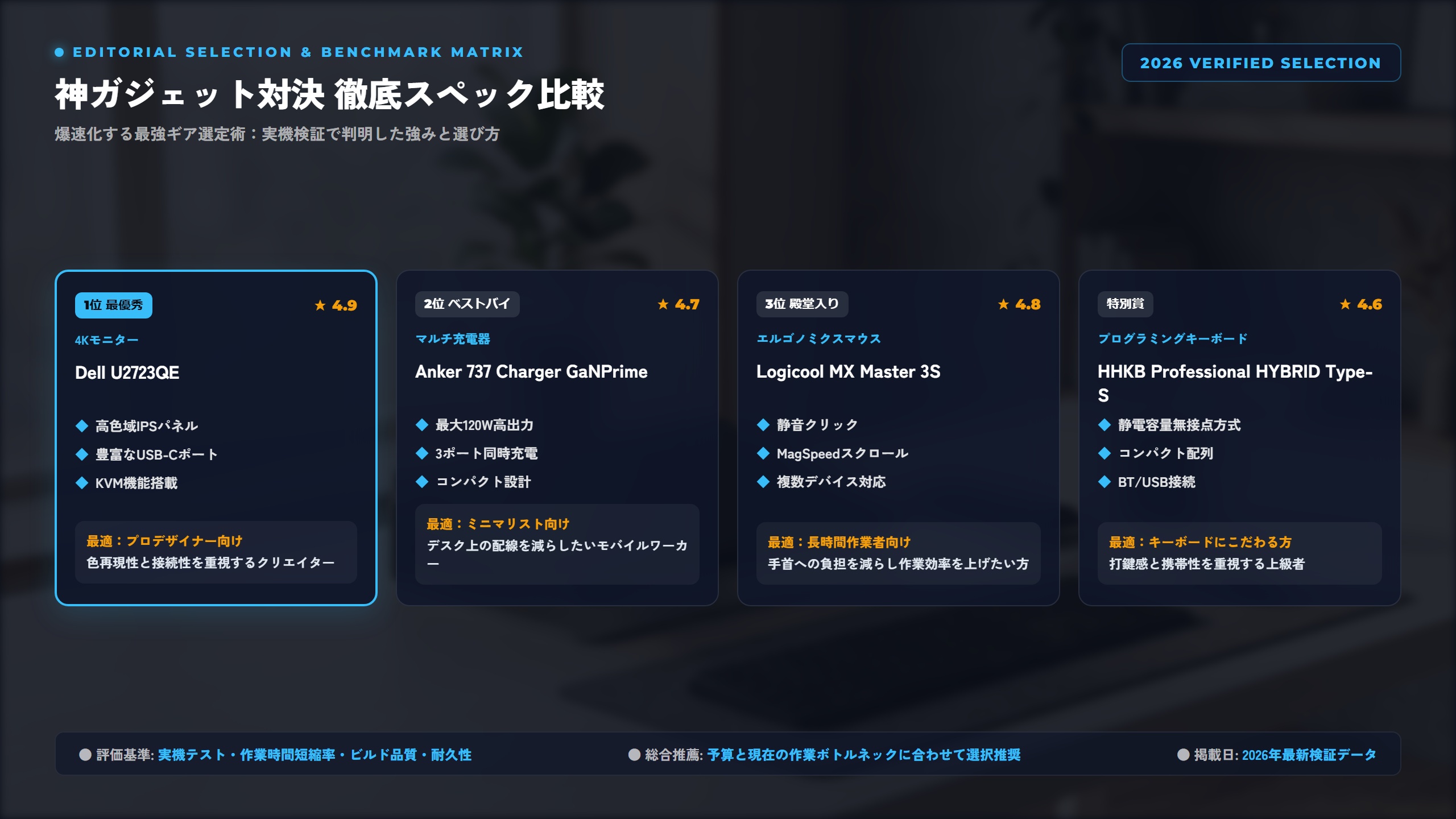Screen dimensions: 1456x819
Task: Click the 2位 ベストバイ rank badge
Action: 467,304
